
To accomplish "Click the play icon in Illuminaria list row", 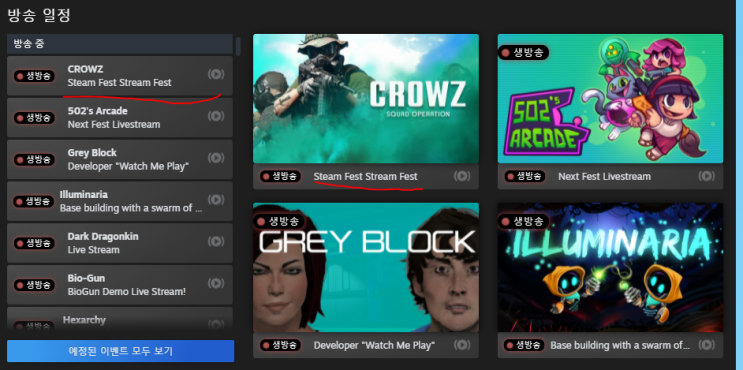I will coord(216,199).
